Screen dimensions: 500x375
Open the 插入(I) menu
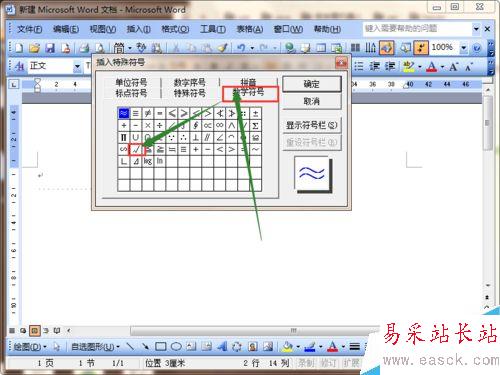138,29
